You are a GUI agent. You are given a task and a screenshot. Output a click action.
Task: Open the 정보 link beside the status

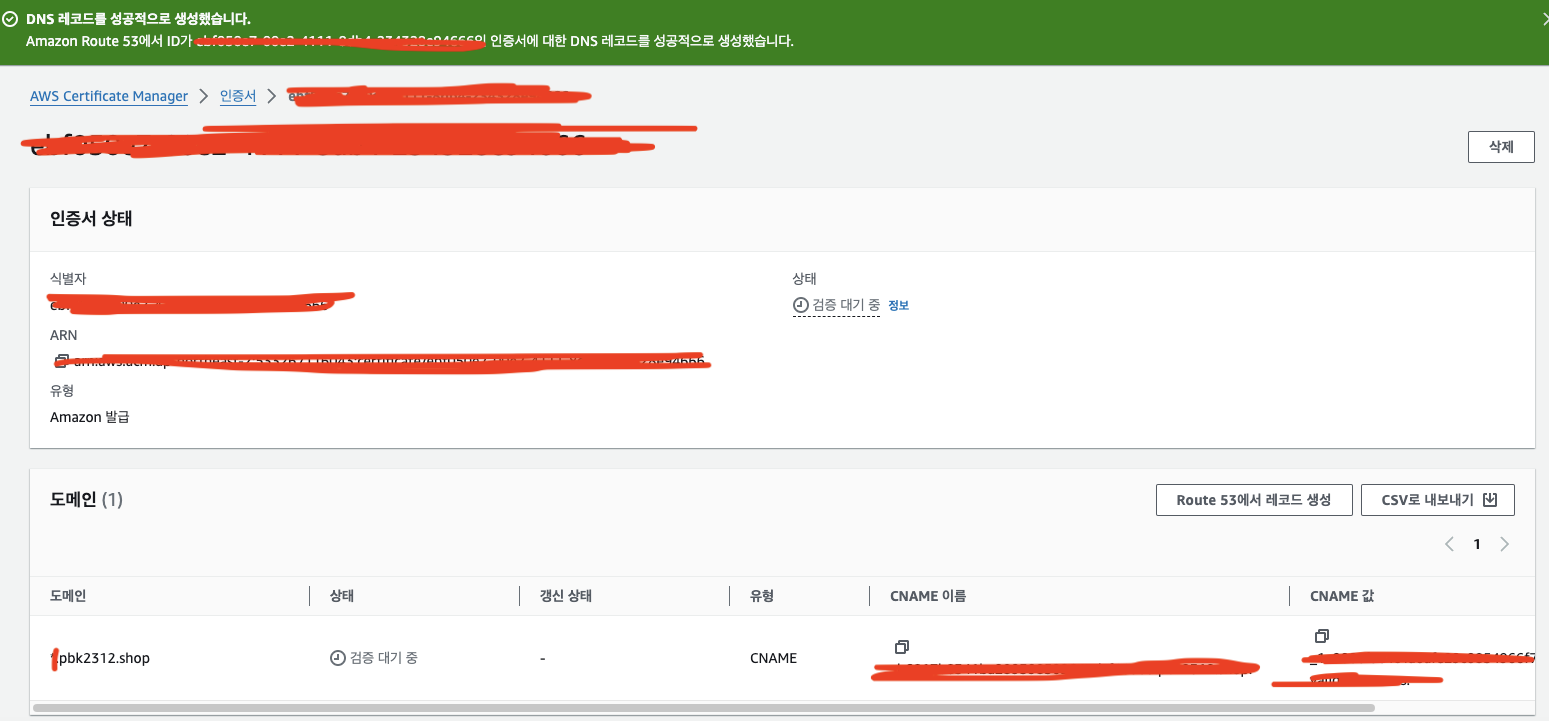pyautogui.click(x=898, y=305)
